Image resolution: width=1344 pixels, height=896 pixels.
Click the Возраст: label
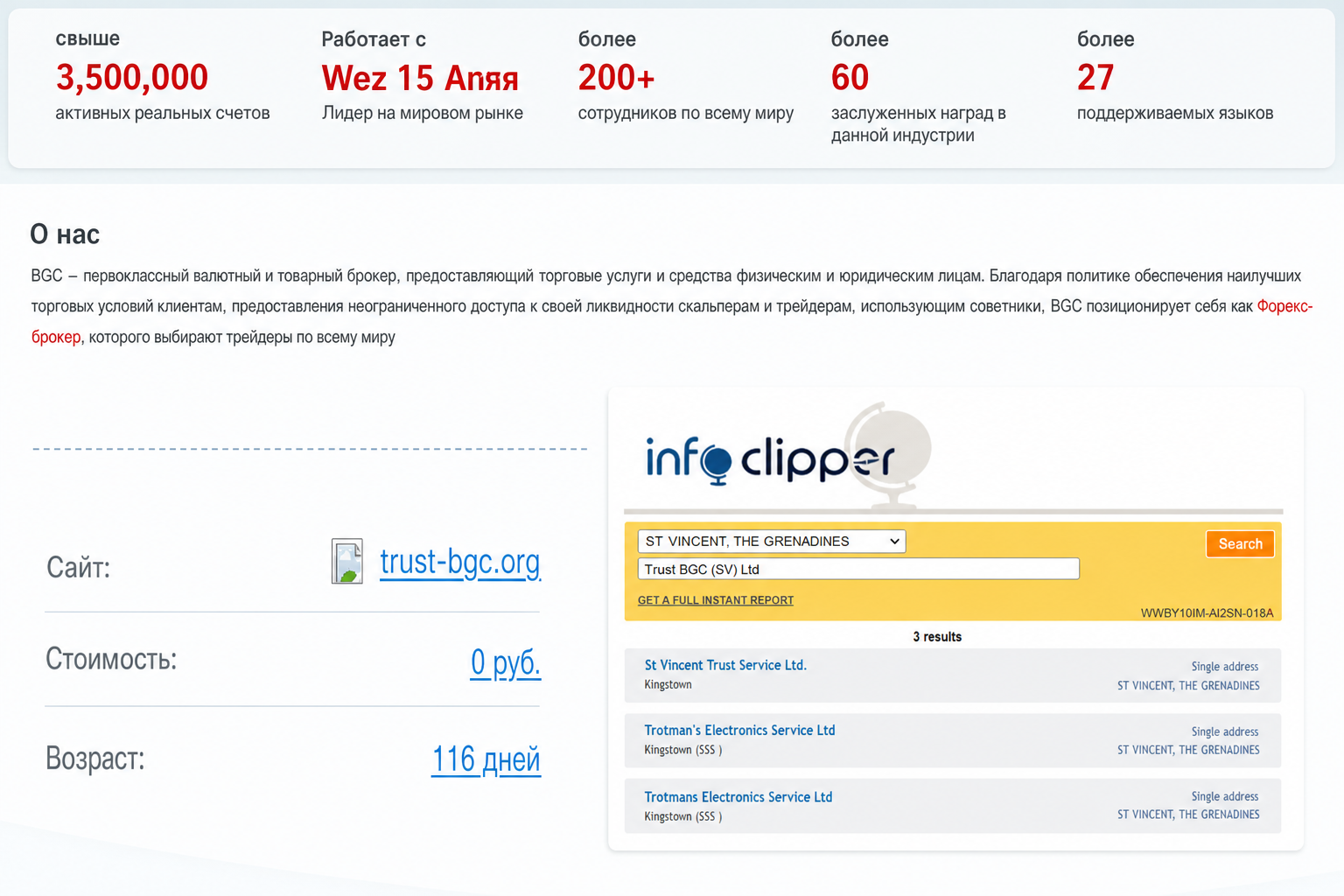pyautogui.click(x=95, y=758)
